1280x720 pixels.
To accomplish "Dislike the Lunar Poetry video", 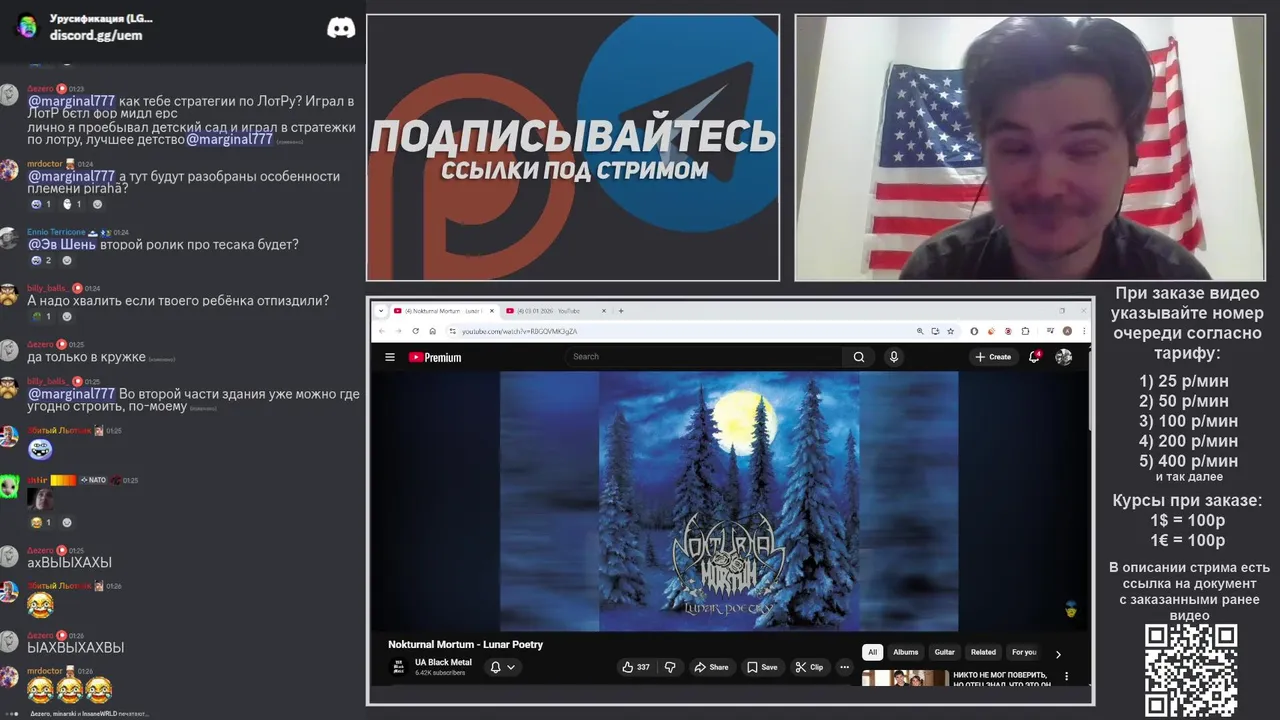I will pos(670,667).
